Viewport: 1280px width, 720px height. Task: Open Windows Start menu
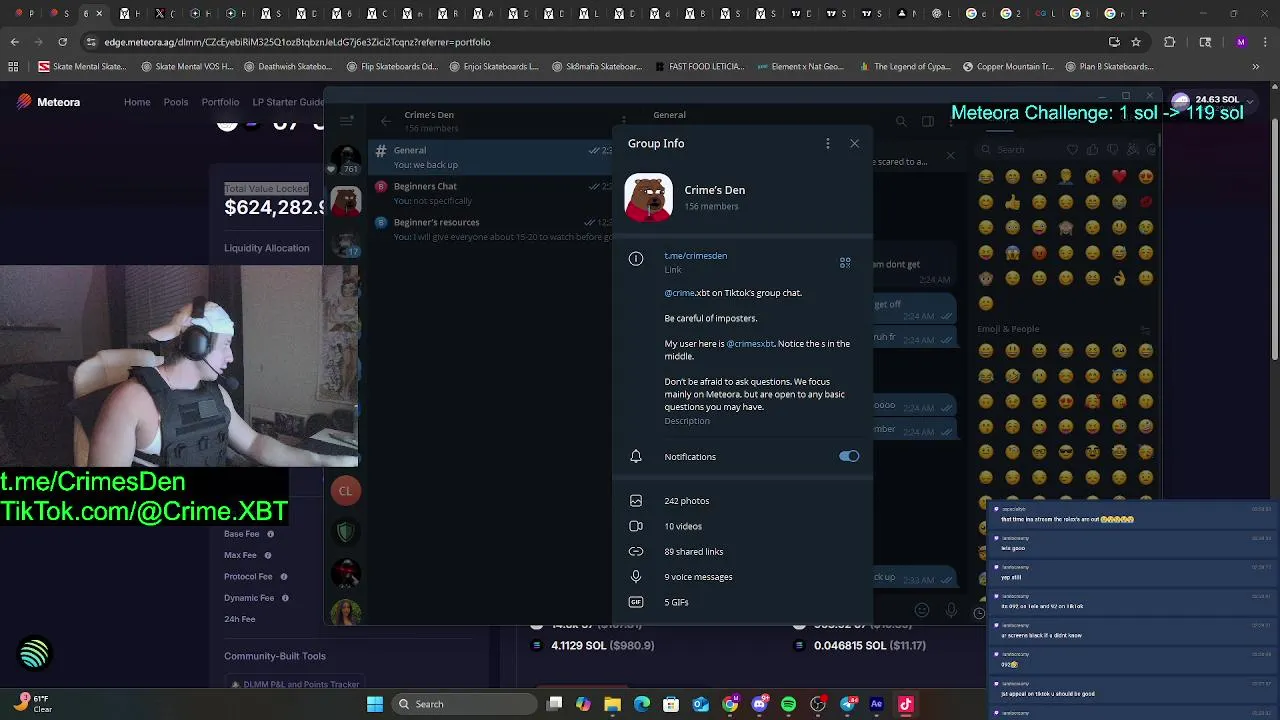(x=375, y=704)
